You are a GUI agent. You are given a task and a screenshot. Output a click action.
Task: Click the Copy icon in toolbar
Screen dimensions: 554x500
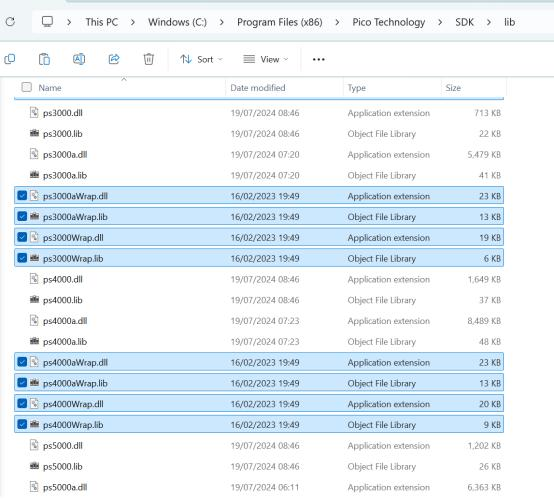(x=10, y=59)
